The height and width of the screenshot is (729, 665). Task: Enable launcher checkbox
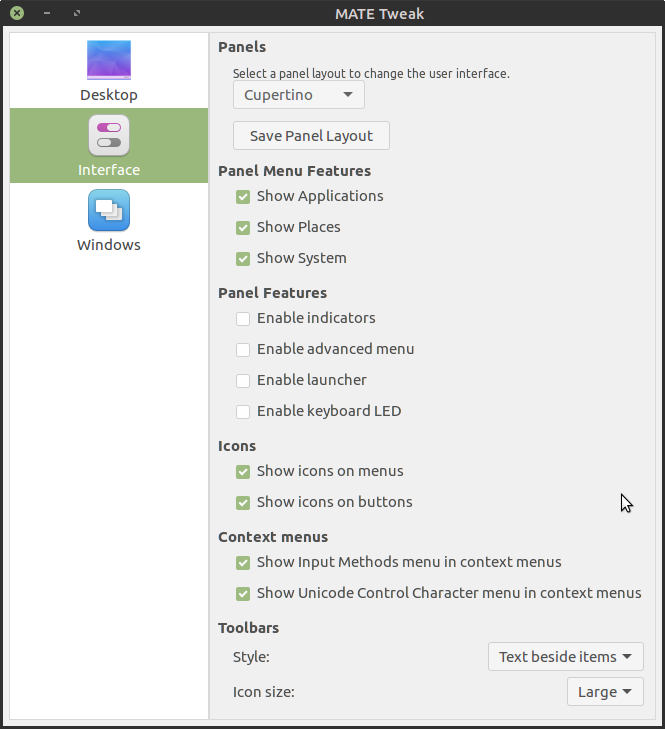click(x=243, y=381)
